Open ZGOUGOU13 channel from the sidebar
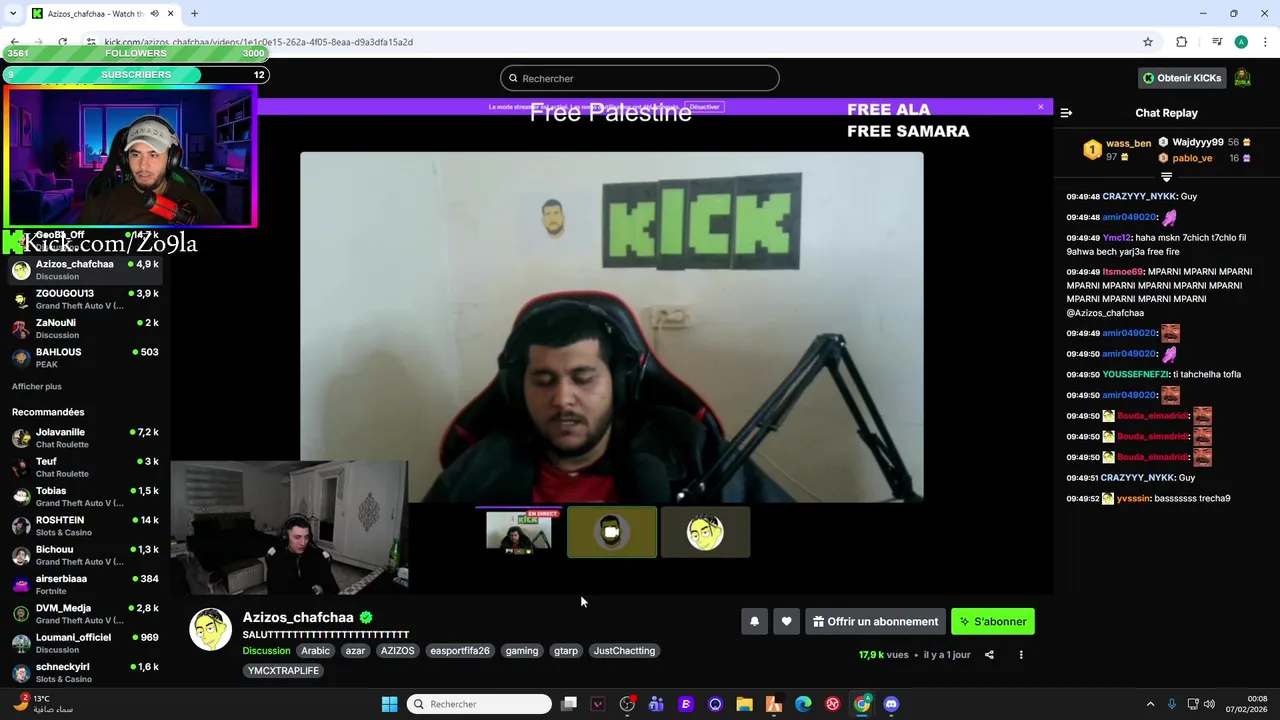The image size is (1280, 720). (85, 299)
